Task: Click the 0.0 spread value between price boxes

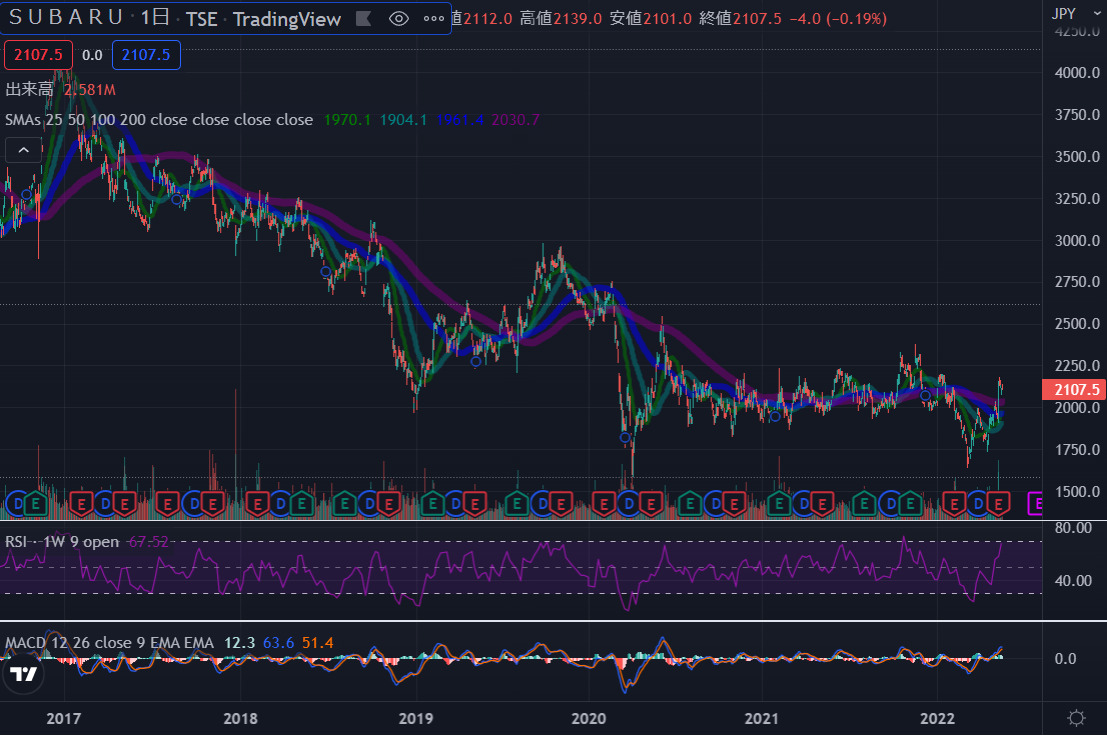Action: (x=92, y=55)
